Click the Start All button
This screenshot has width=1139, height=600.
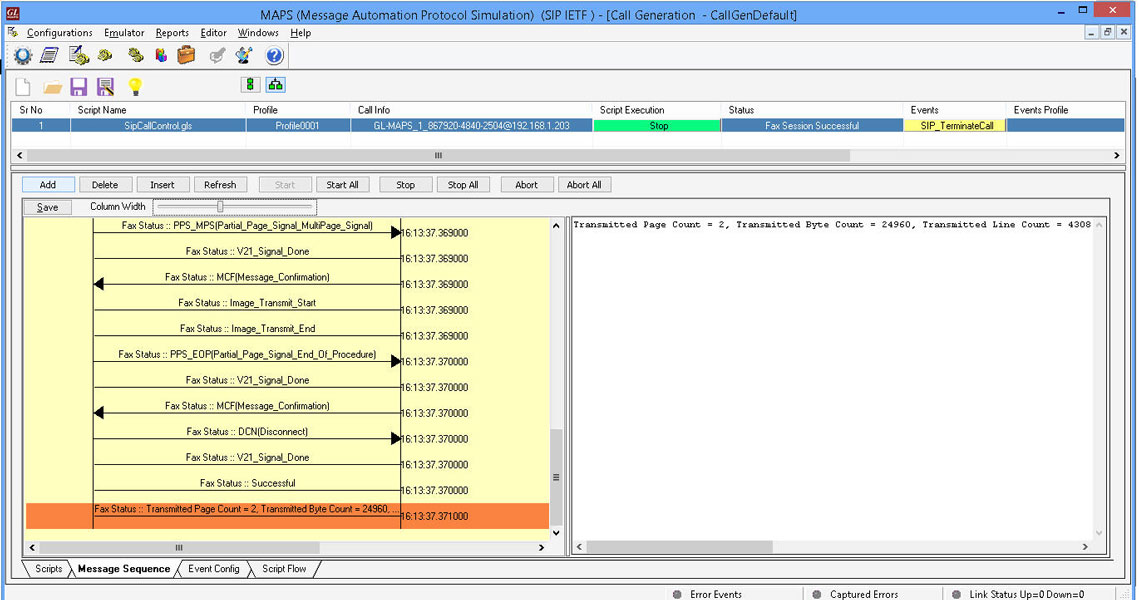tap(342, 185)
